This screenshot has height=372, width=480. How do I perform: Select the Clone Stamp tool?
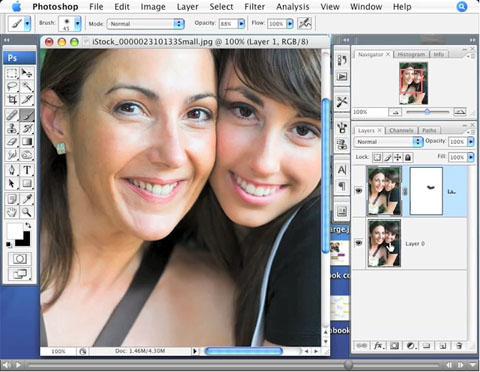point(12,128)
